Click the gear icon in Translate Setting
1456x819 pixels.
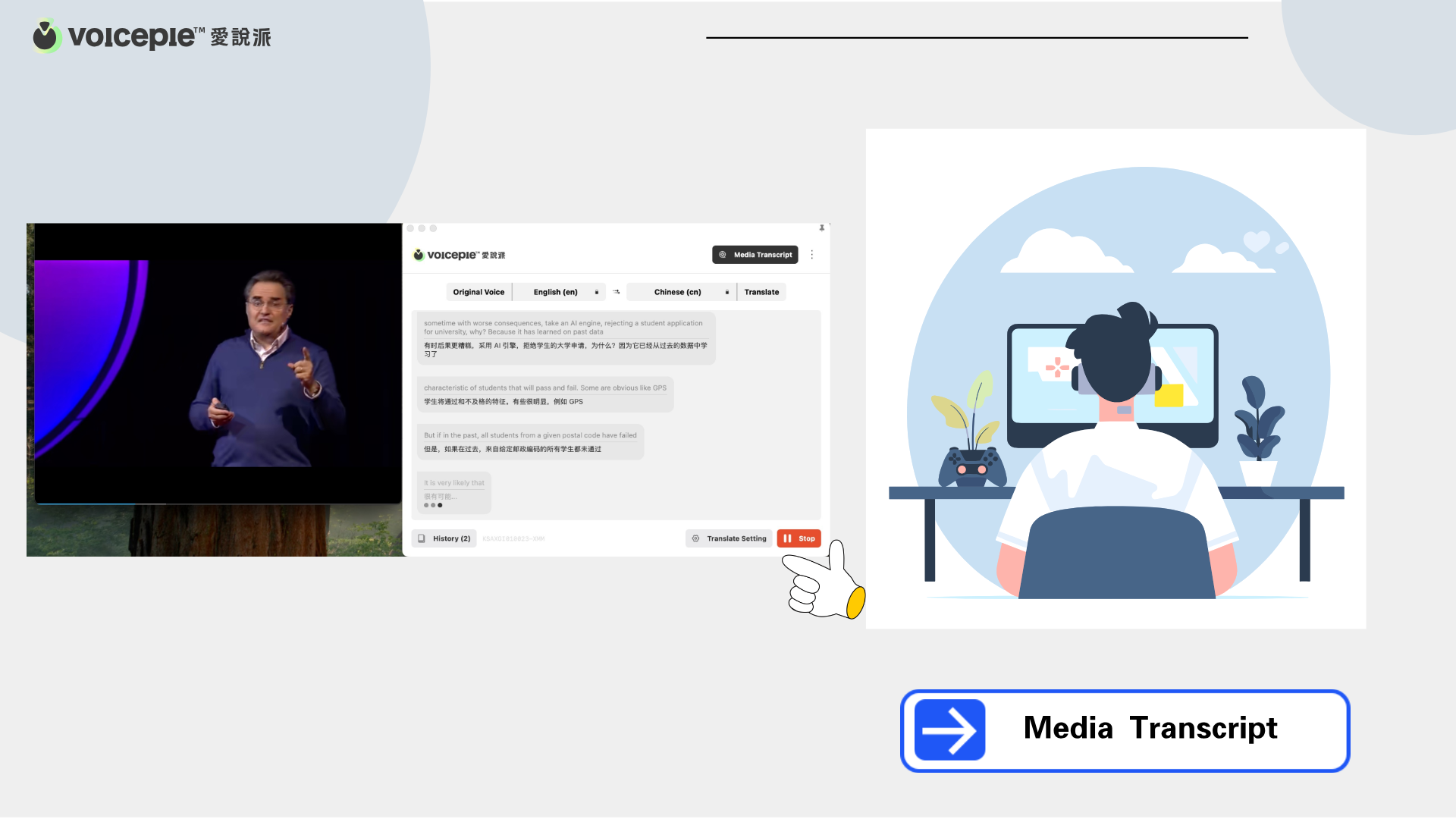pyautogui.click(x=695, y=538)
